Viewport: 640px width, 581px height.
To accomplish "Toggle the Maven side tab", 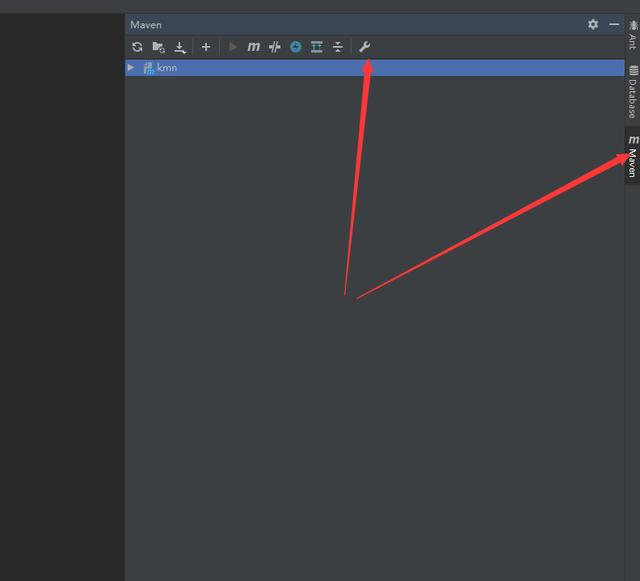I will 632,156.
